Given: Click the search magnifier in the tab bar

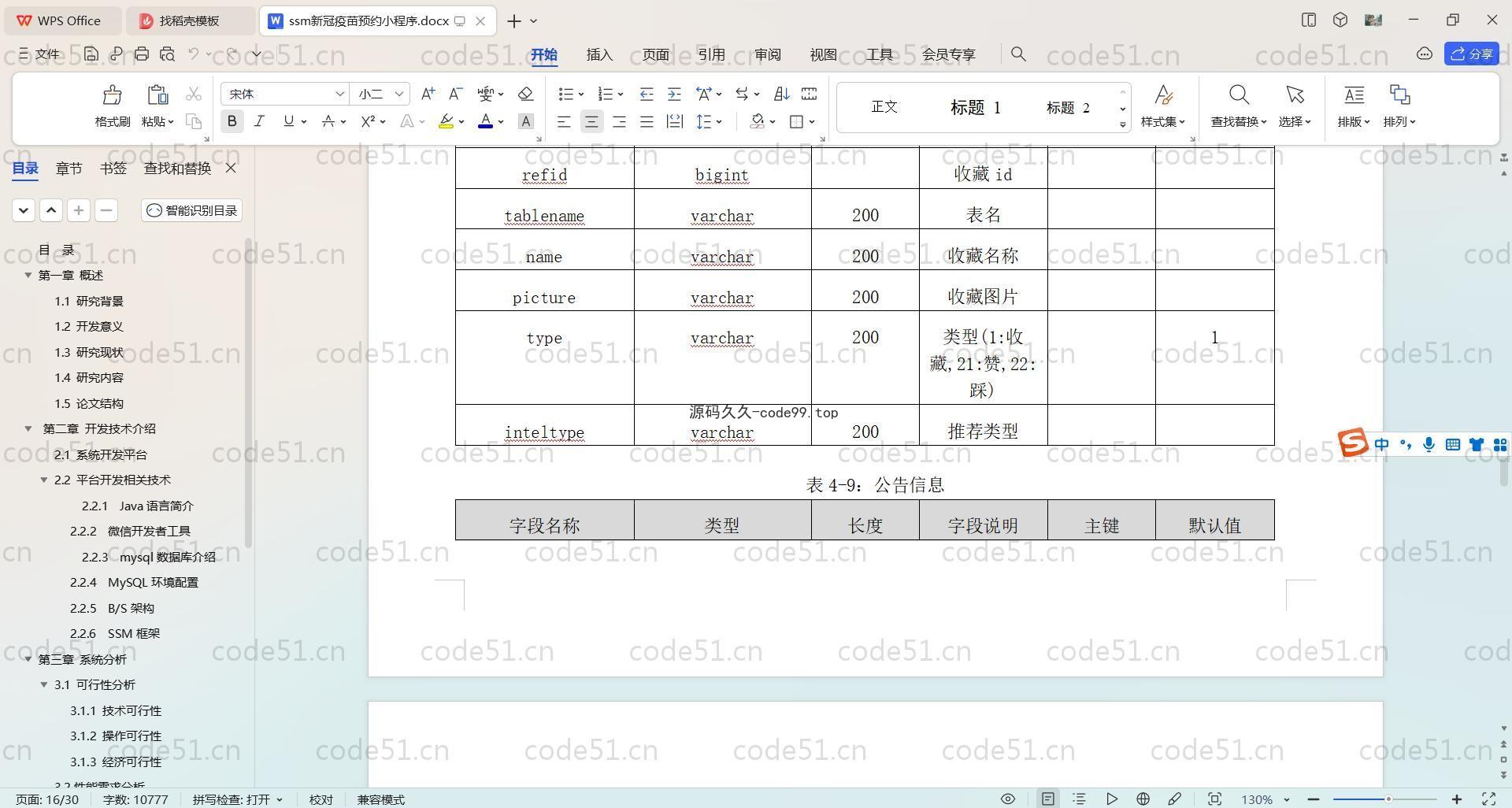Looking at the screenshot, I should (x=1018, y=54).
